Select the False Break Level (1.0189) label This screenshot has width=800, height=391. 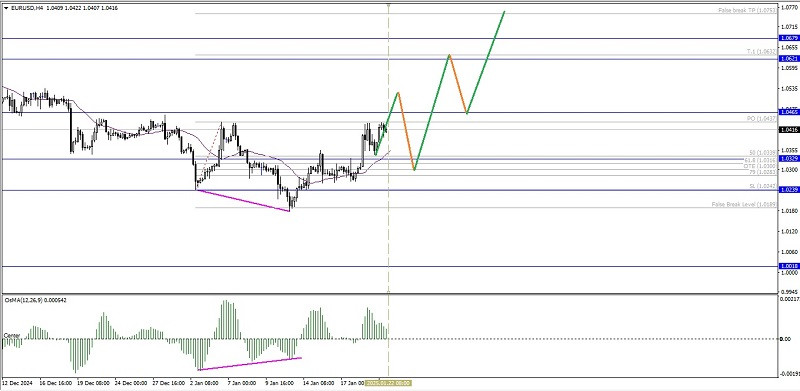point(744,204)
